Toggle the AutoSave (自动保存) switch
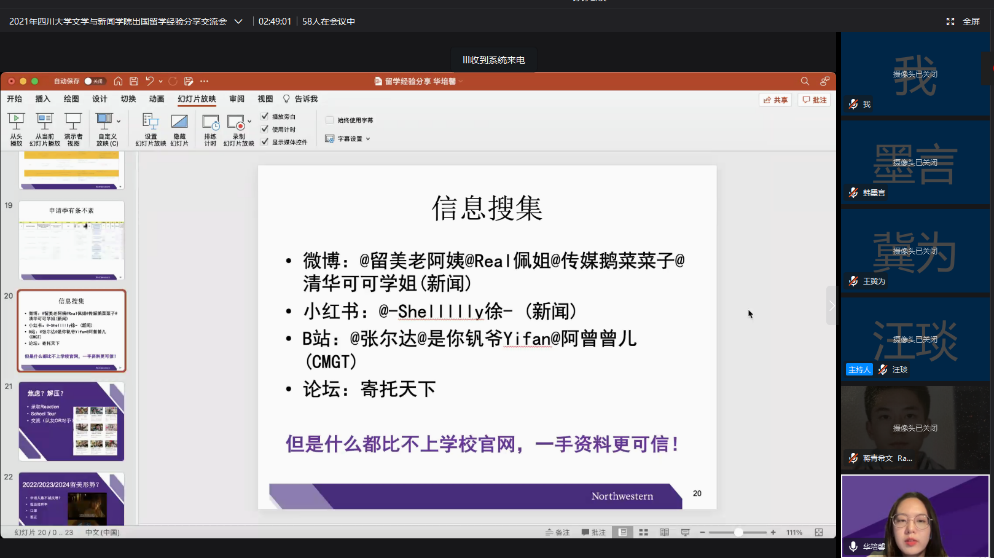This screenshot has height=558, width=994. point(93,81)
